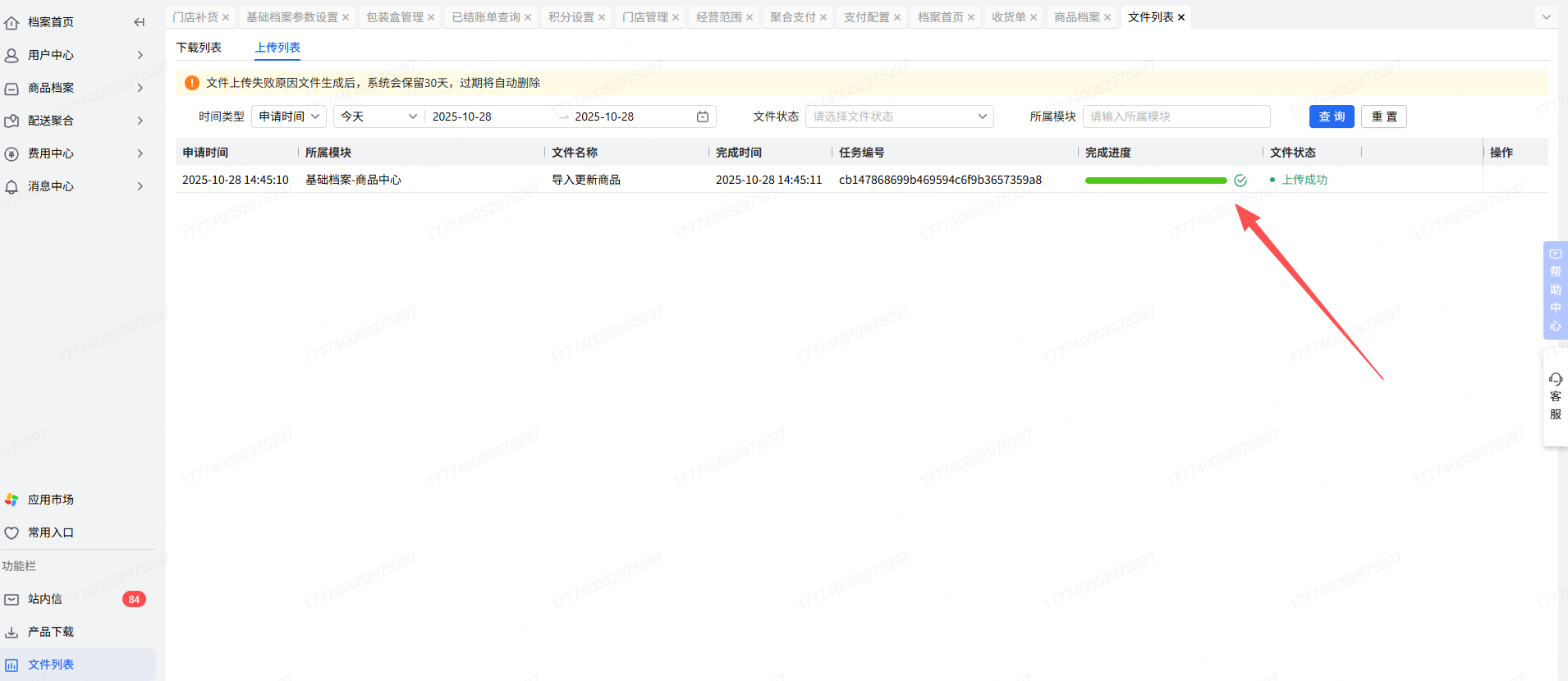Click the 84 unread badge
Viewport: 1568px width, 681px height.
point(134,599)
